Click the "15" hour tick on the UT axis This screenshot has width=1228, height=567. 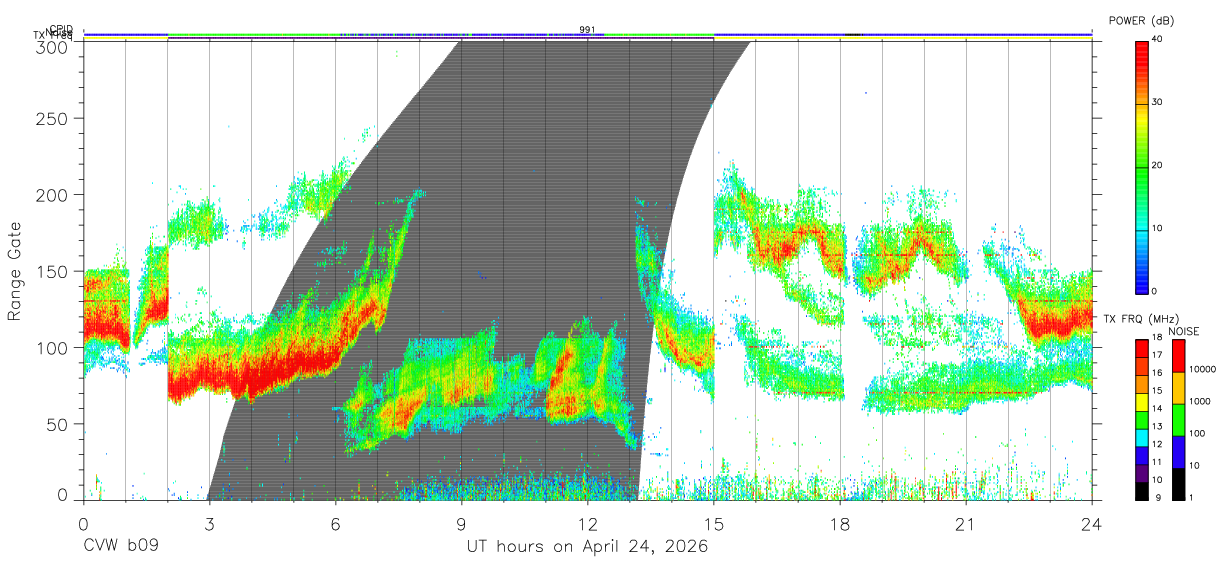click(x=714, y=525)
